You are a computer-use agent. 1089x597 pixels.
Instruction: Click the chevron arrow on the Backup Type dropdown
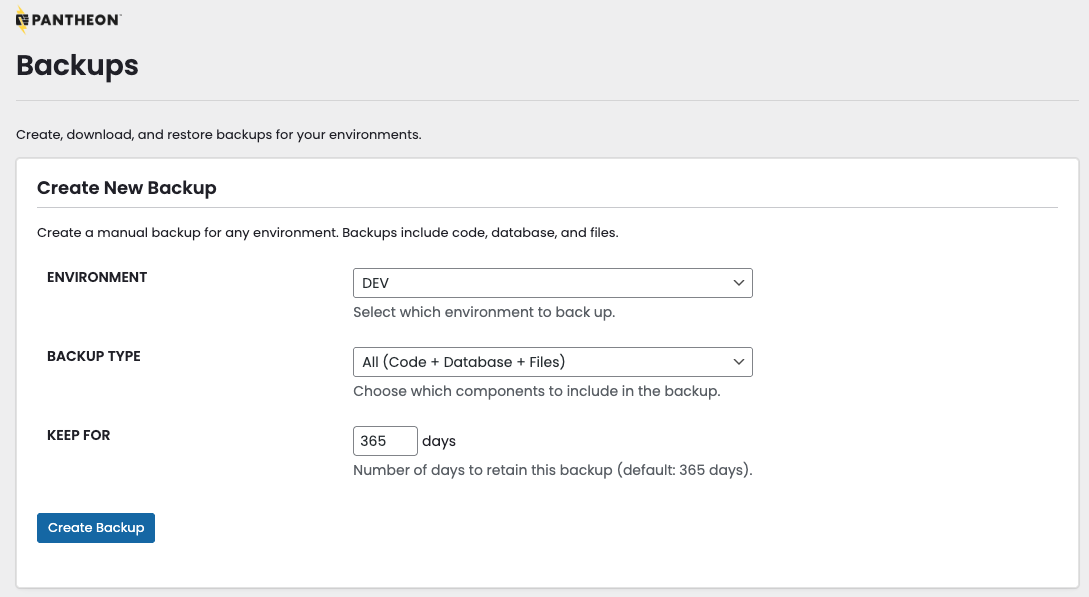pyautogui.click(x=738, y=362)
